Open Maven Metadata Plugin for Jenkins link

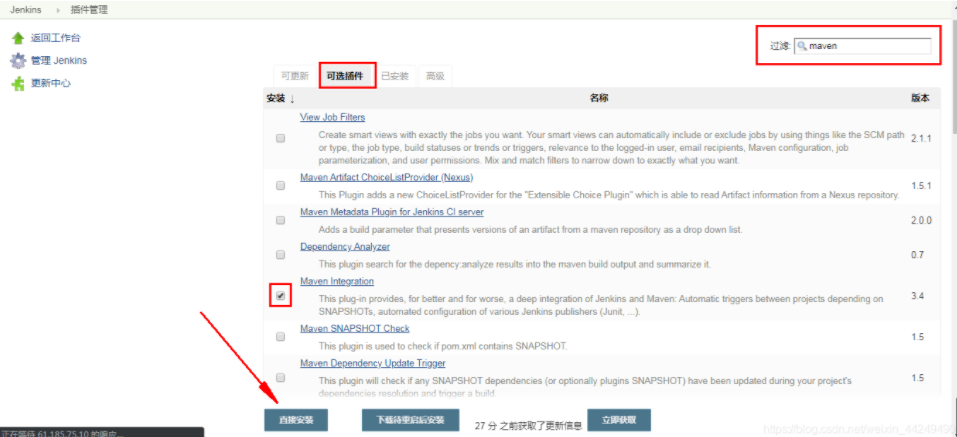click(x=392, y=212)
